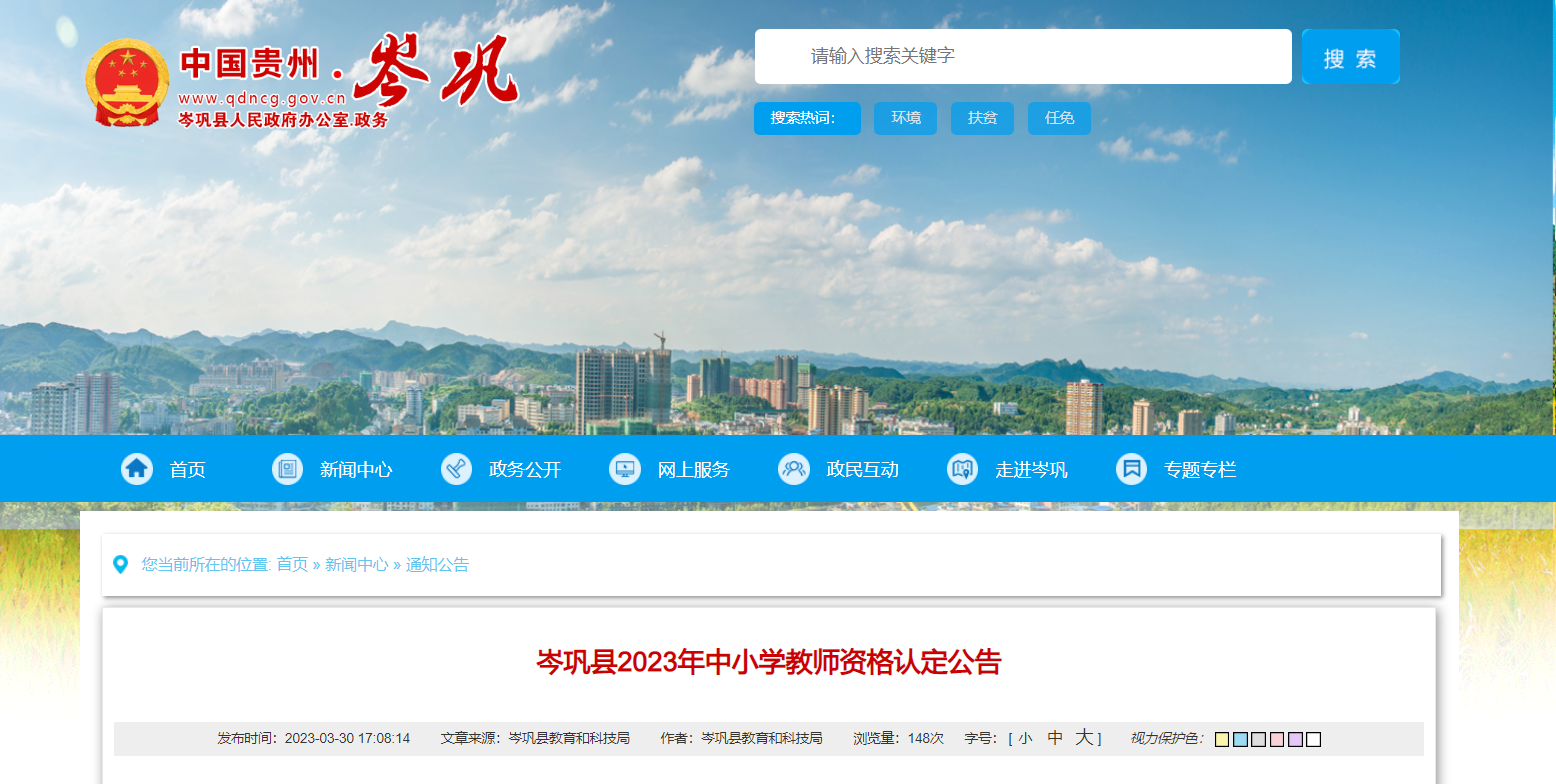Click the 岑巩 calligraphy site title
The width and height of the screenshot is (1556, 784).
pos(435,72)
